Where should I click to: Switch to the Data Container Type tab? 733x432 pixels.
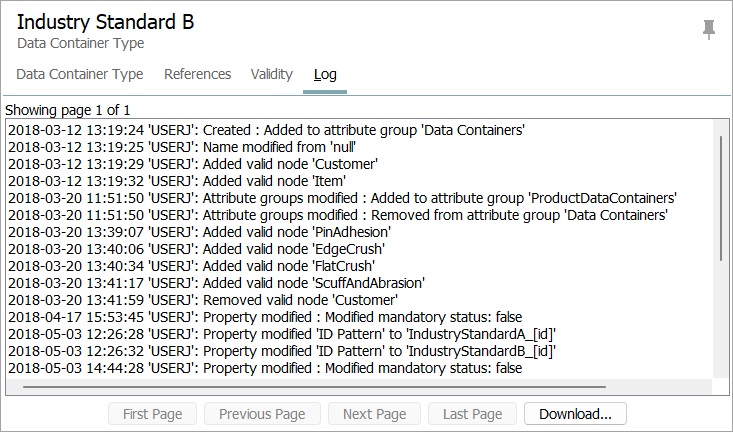click(x=80, y=74)
